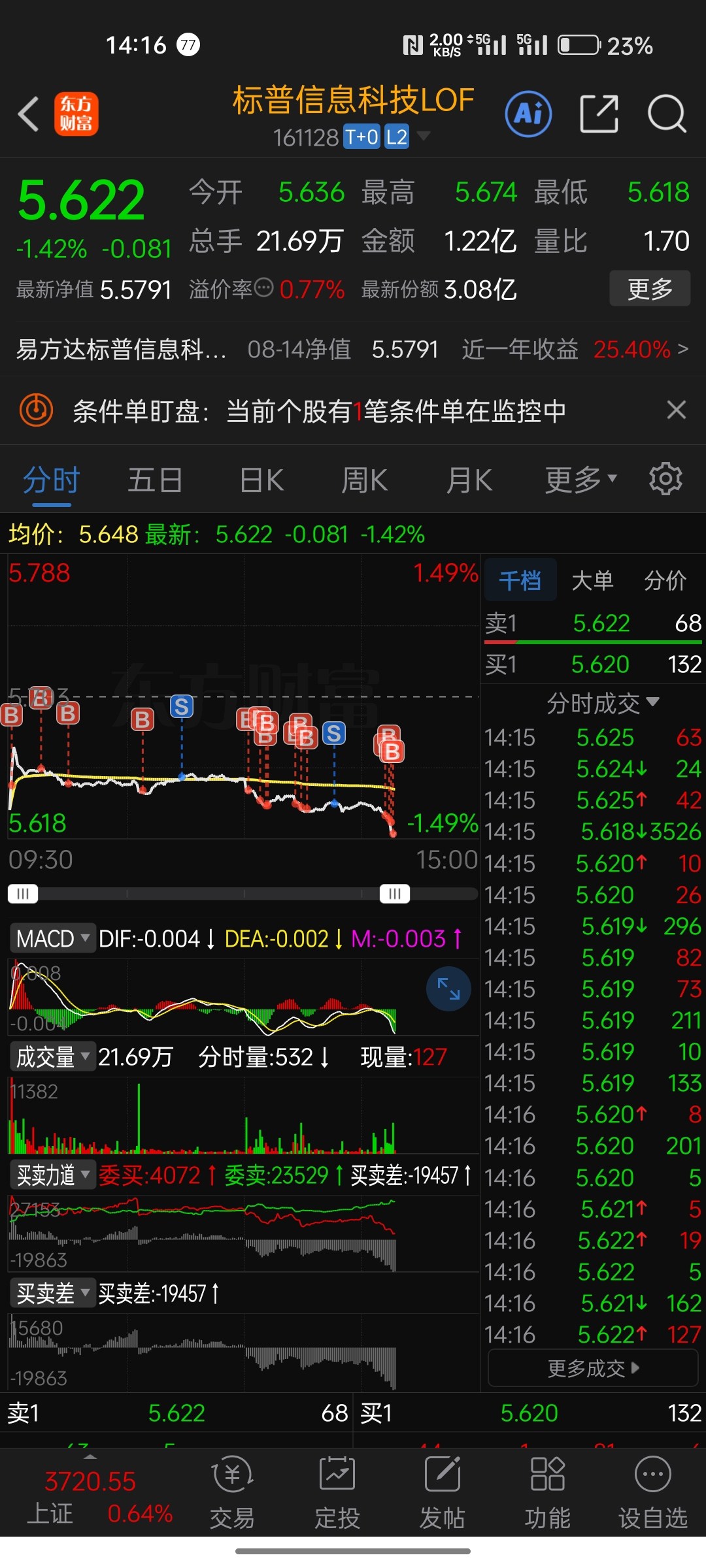Tap the premium rate info icon
706x1568 pixels.
pyautogui.click(x=263, y=287)
